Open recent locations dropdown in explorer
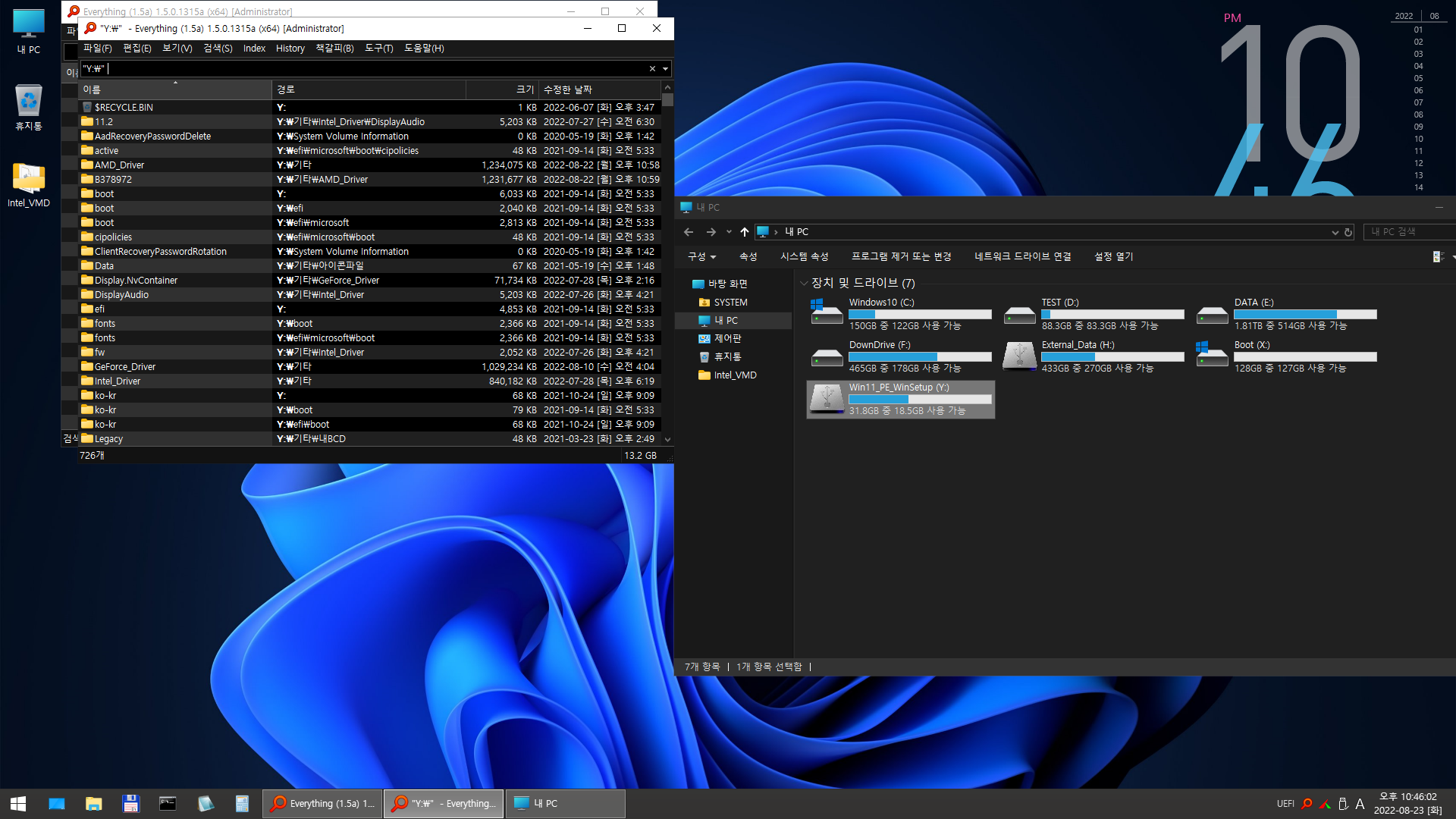1456x819 pixels. (729, 232)
